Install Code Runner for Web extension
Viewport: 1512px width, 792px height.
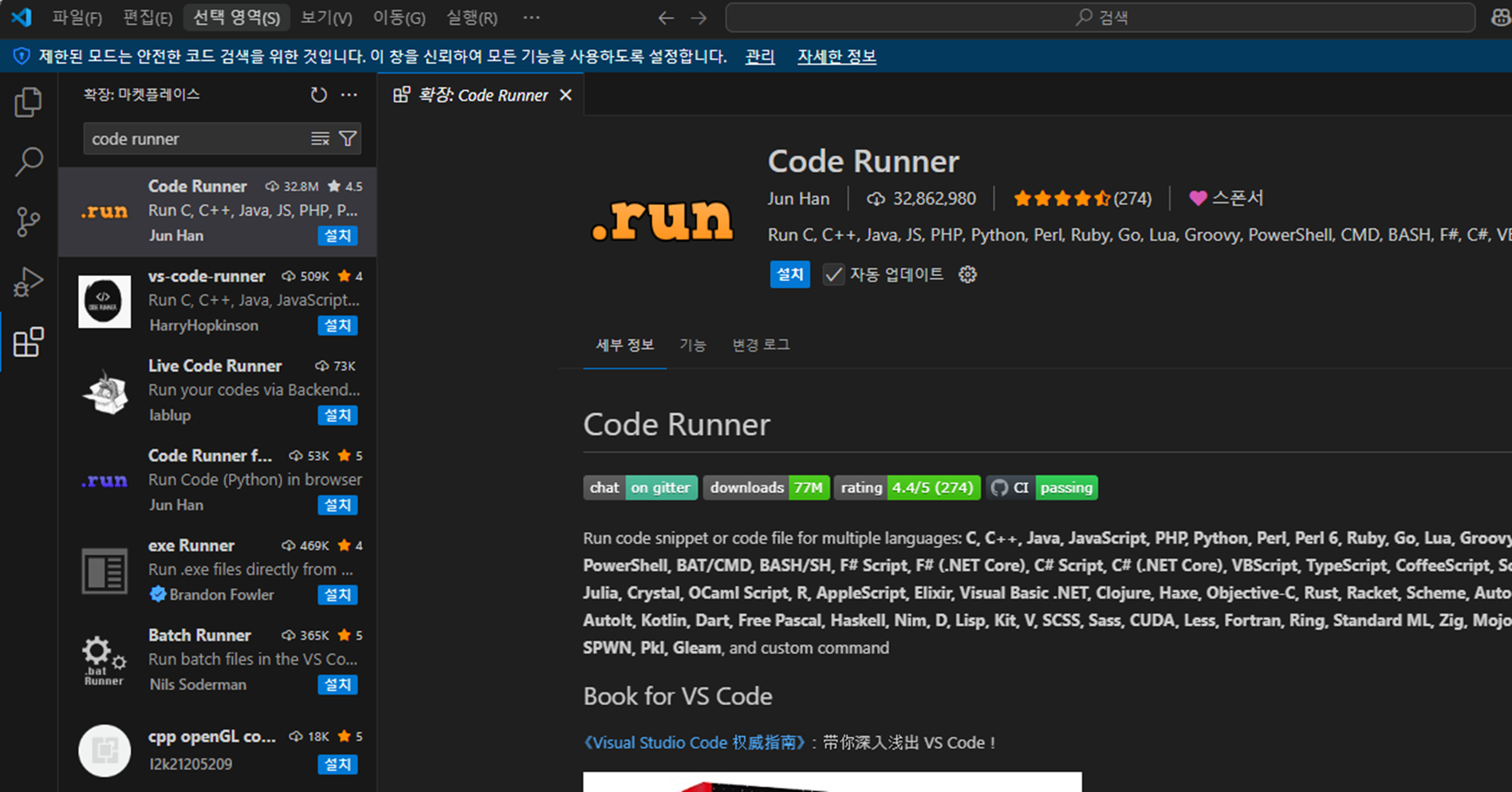338,505
